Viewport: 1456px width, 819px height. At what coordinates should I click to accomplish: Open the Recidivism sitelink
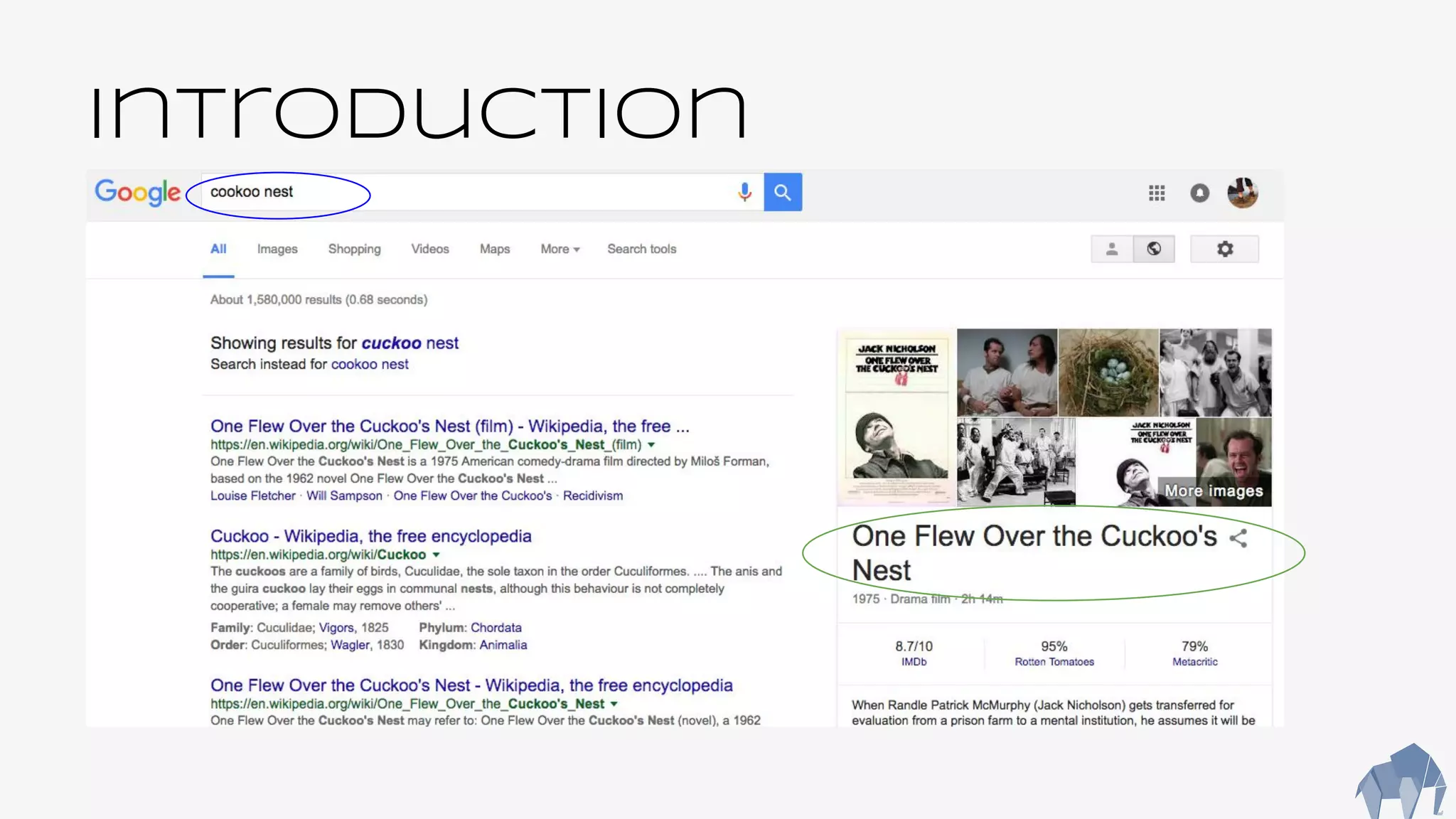[593, 496]
